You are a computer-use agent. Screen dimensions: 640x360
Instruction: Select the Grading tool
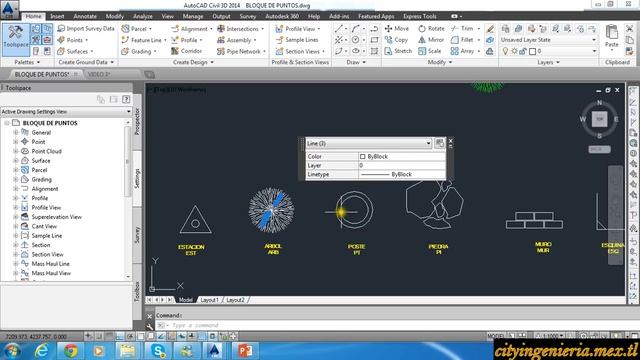point(139,51)
